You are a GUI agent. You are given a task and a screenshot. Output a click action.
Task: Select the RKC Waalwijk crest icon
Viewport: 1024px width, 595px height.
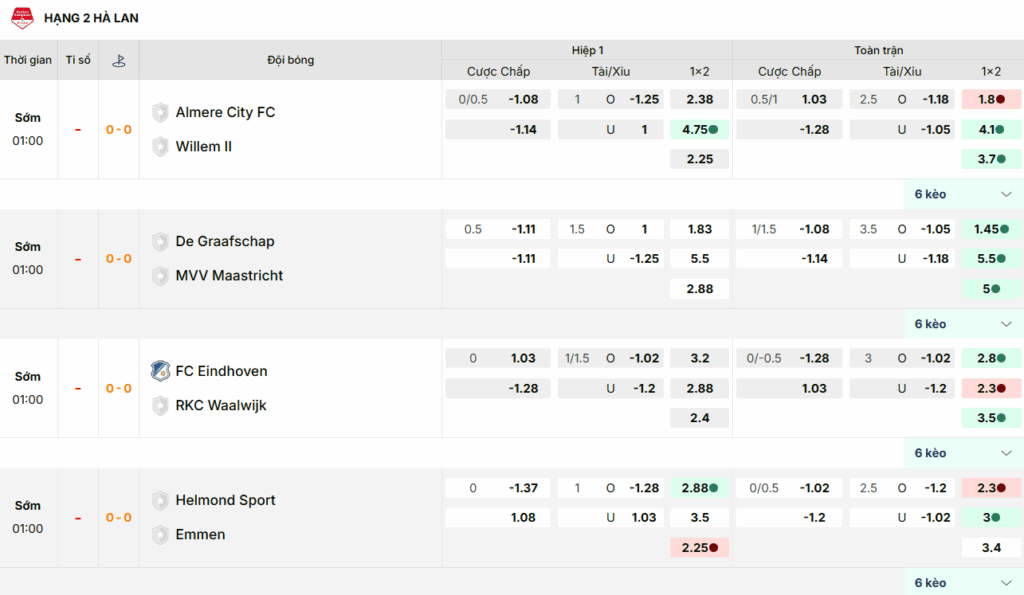click(x=160, y=405)
